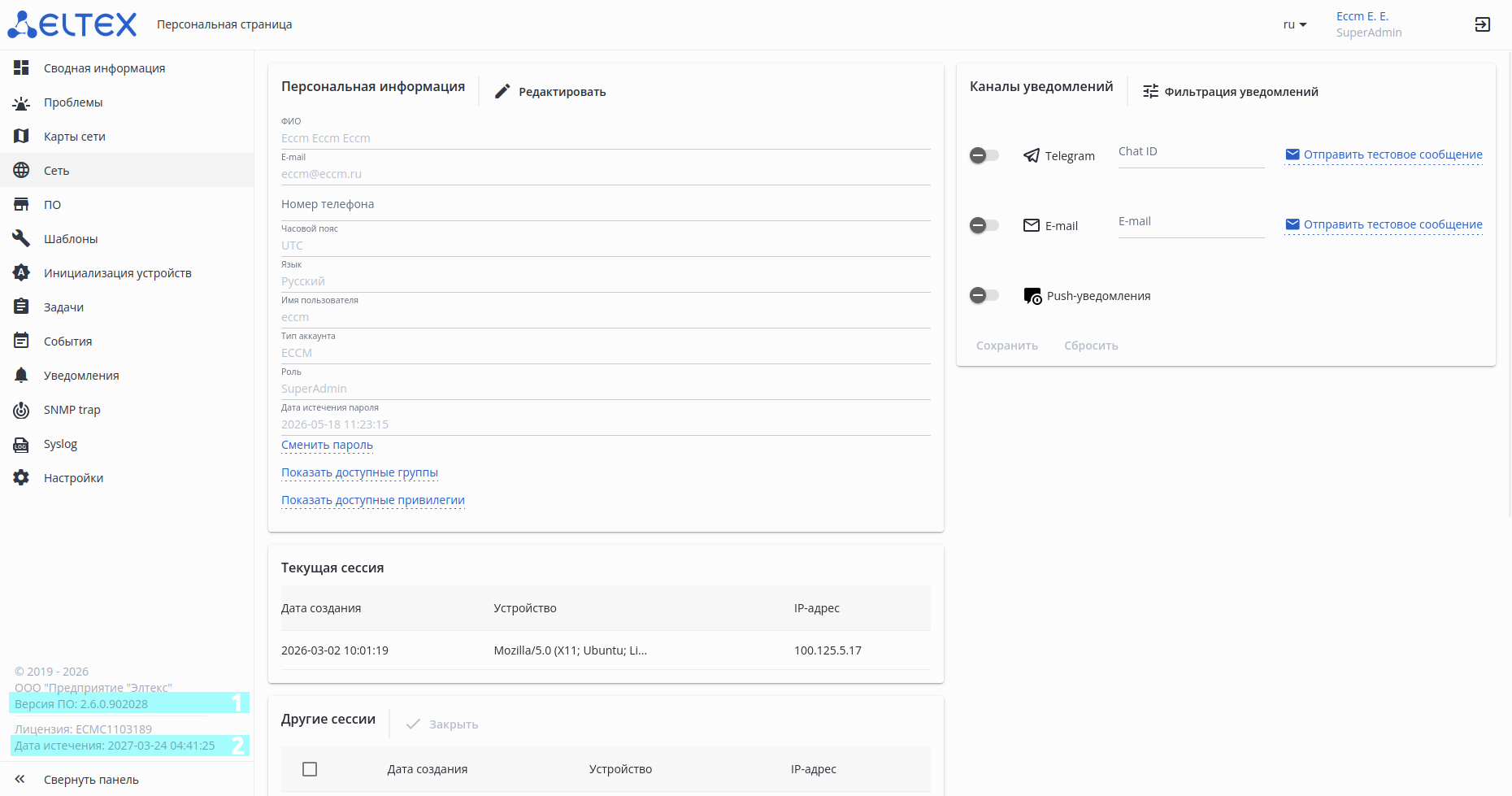This screenshot has width=1512, height=796.
Task: Collapse the sidebar panel with double chevron
Action: pos(20,779)
